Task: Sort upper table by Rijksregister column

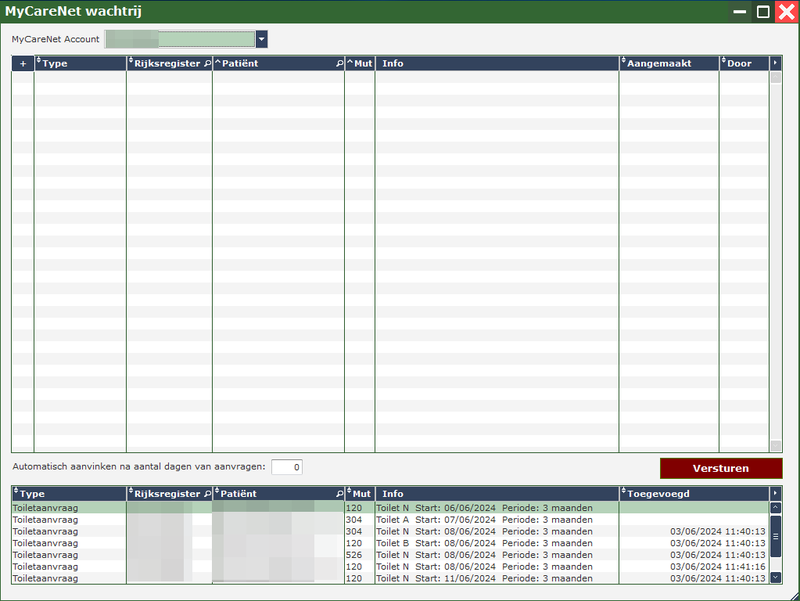Action: pyautogui.click(x=164, y=64)
